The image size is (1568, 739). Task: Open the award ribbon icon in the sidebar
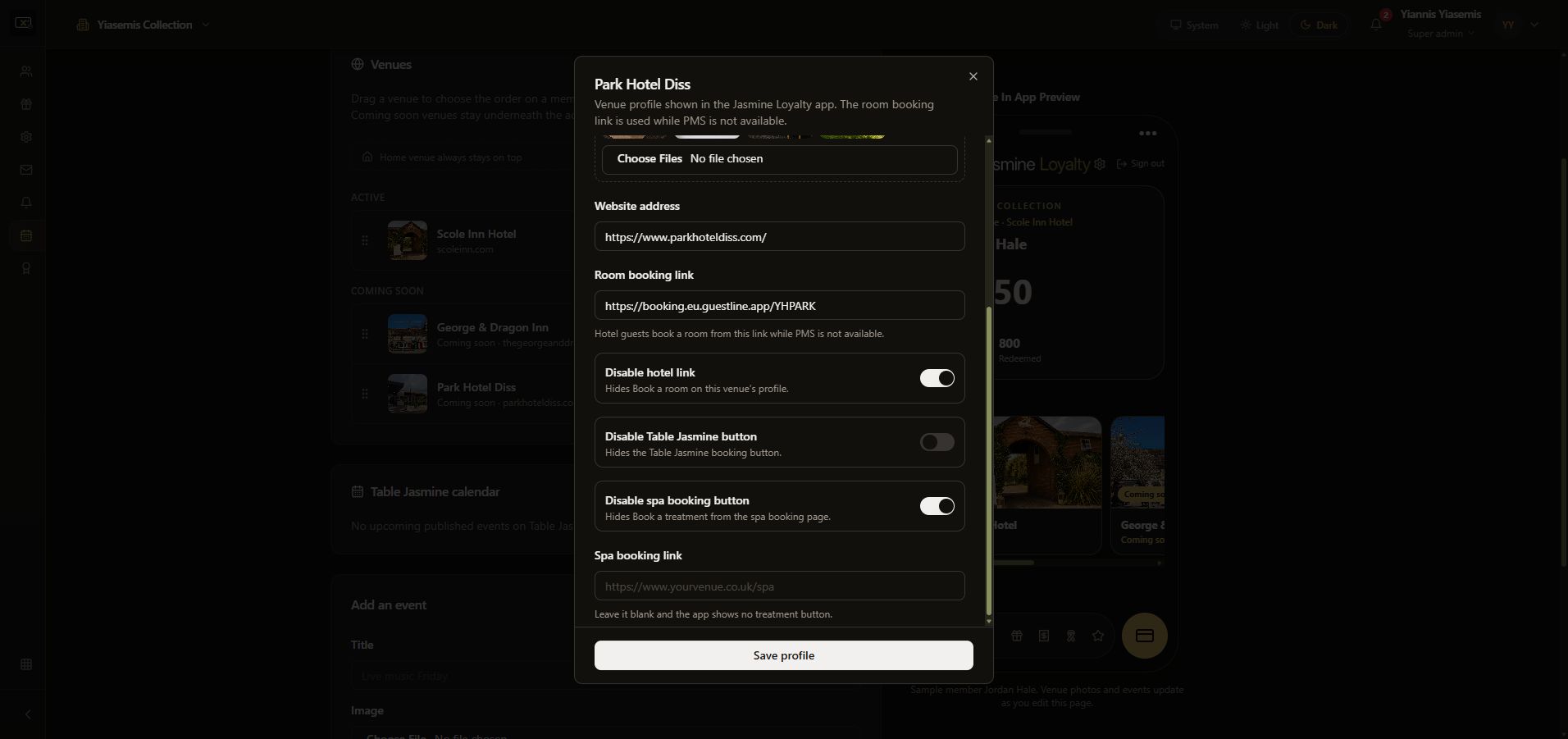26,268
